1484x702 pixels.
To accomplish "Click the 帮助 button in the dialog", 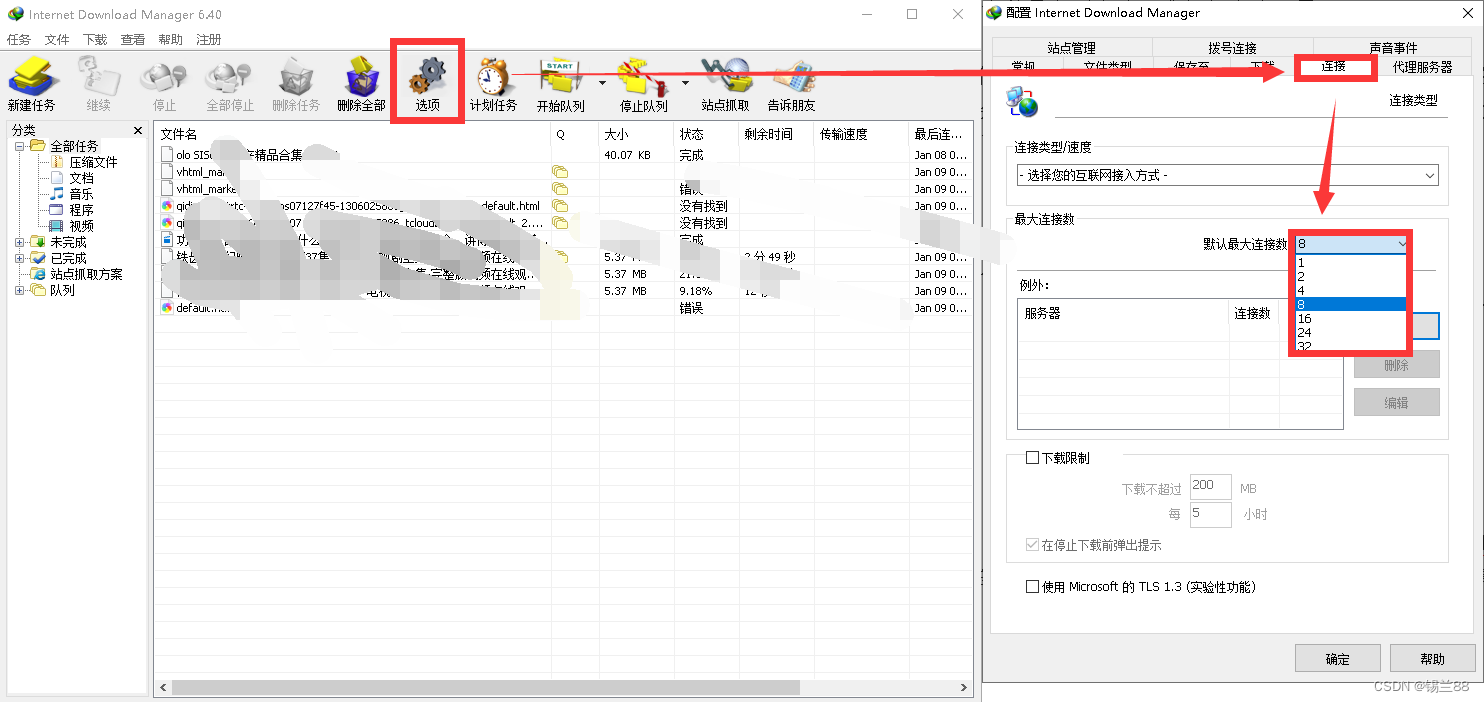I will pyautogui.click(x=1432, y=658).
